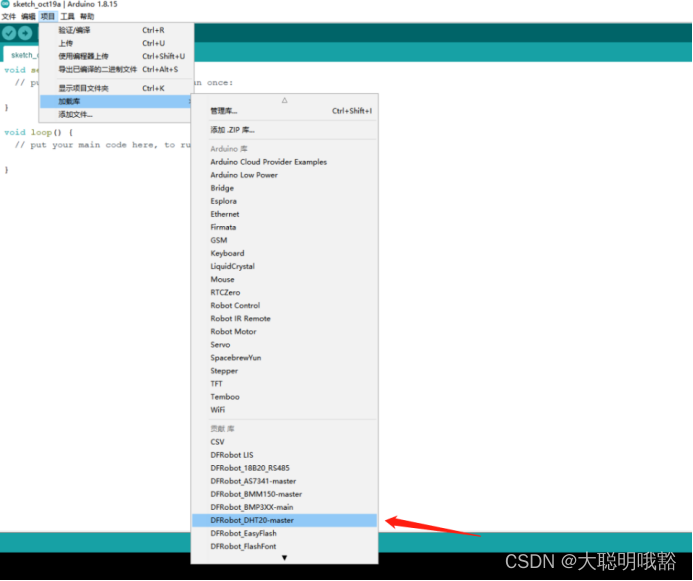Select the DFRobot LIS library
This screenshot has height=581, width=693.
(x=285, y=455)
